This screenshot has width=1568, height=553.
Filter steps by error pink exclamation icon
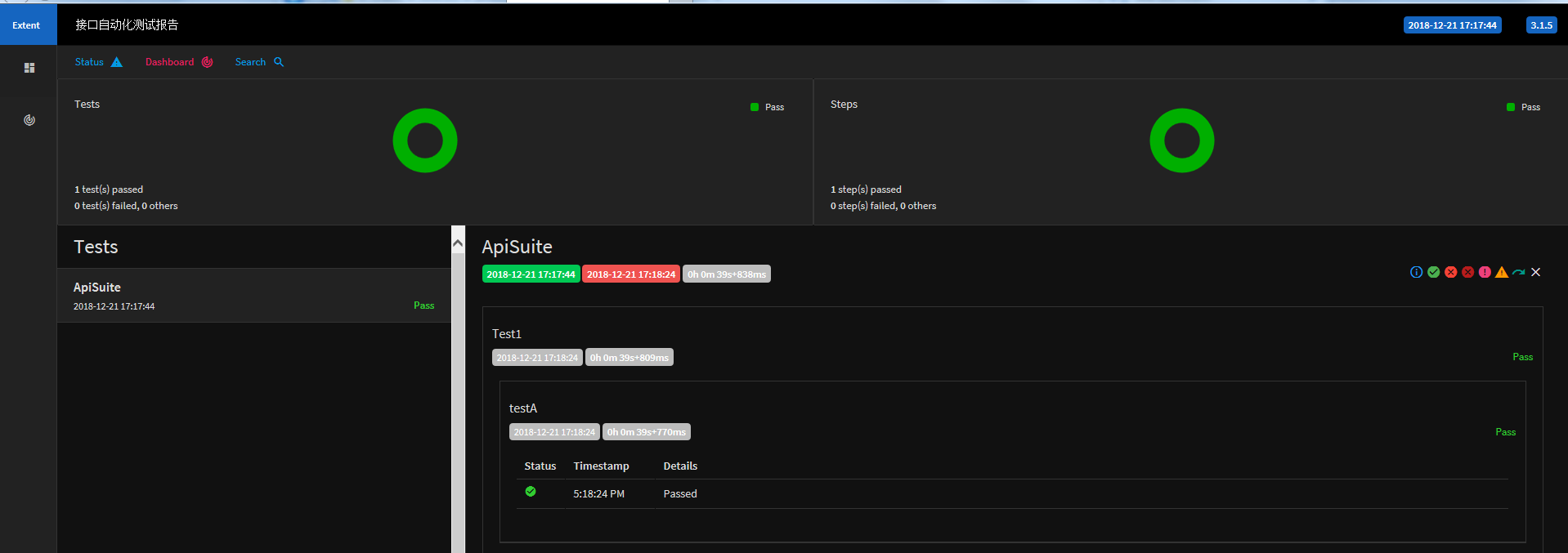[1485, 272]
